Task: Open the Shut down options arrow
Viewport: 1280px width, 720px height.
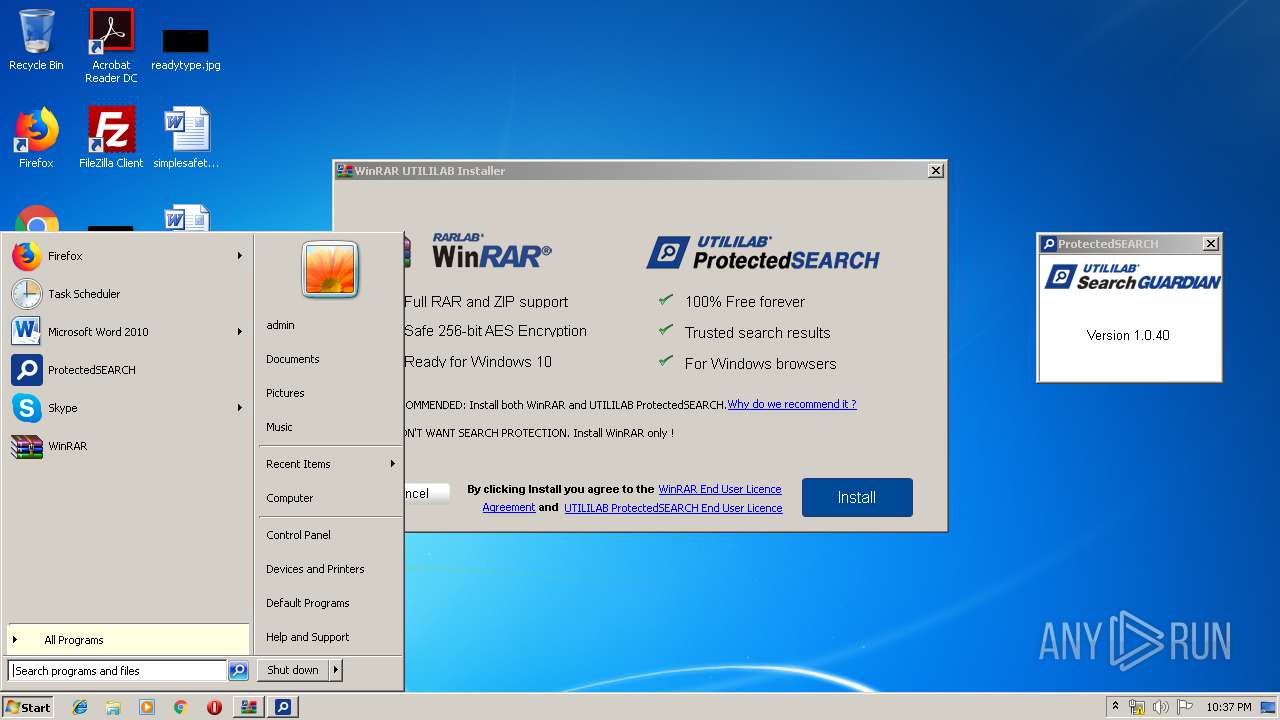Action: coord(335,670)
